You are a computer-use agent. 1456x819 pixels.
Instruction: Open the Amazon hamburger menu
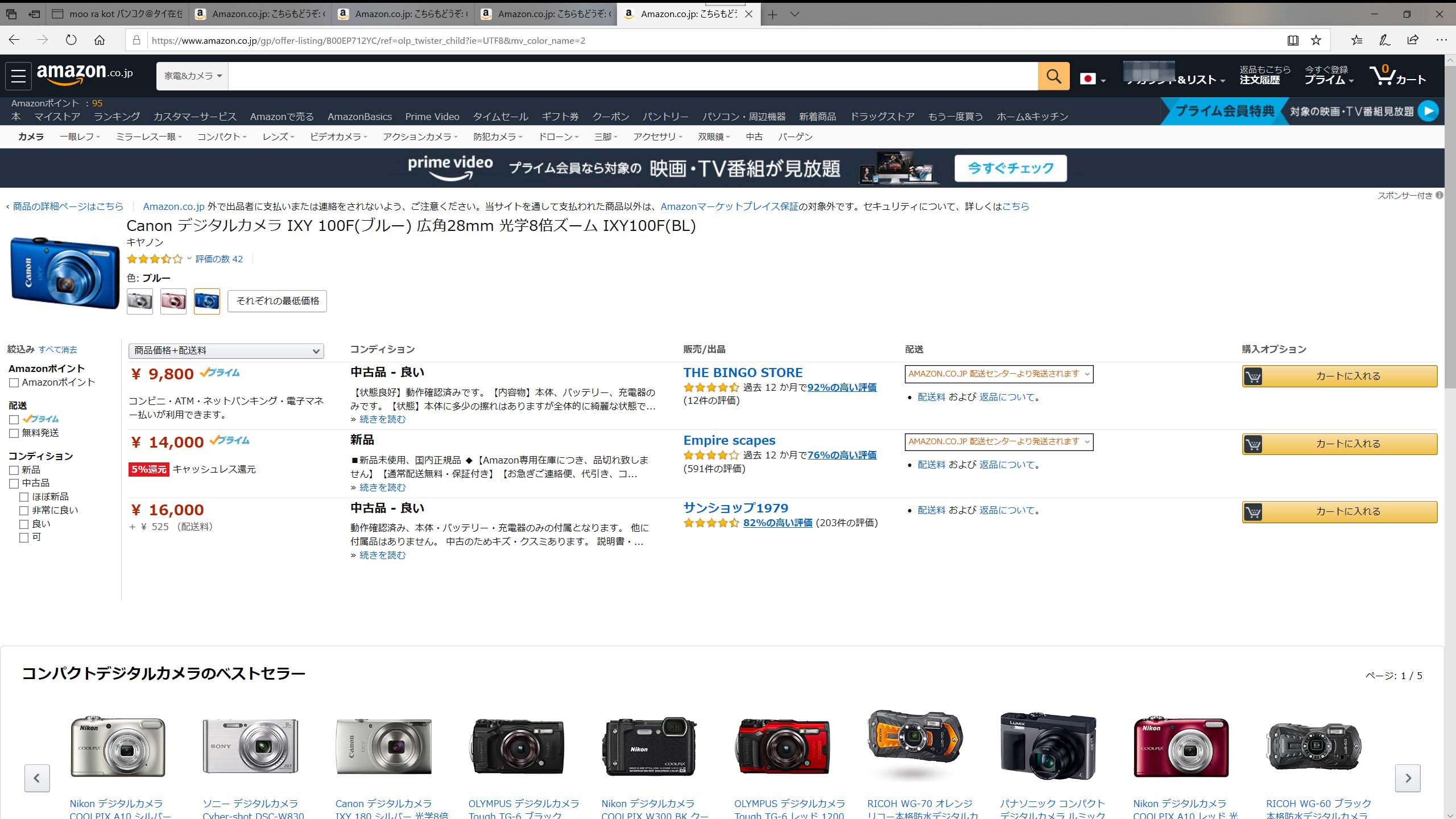click(18, 76)
